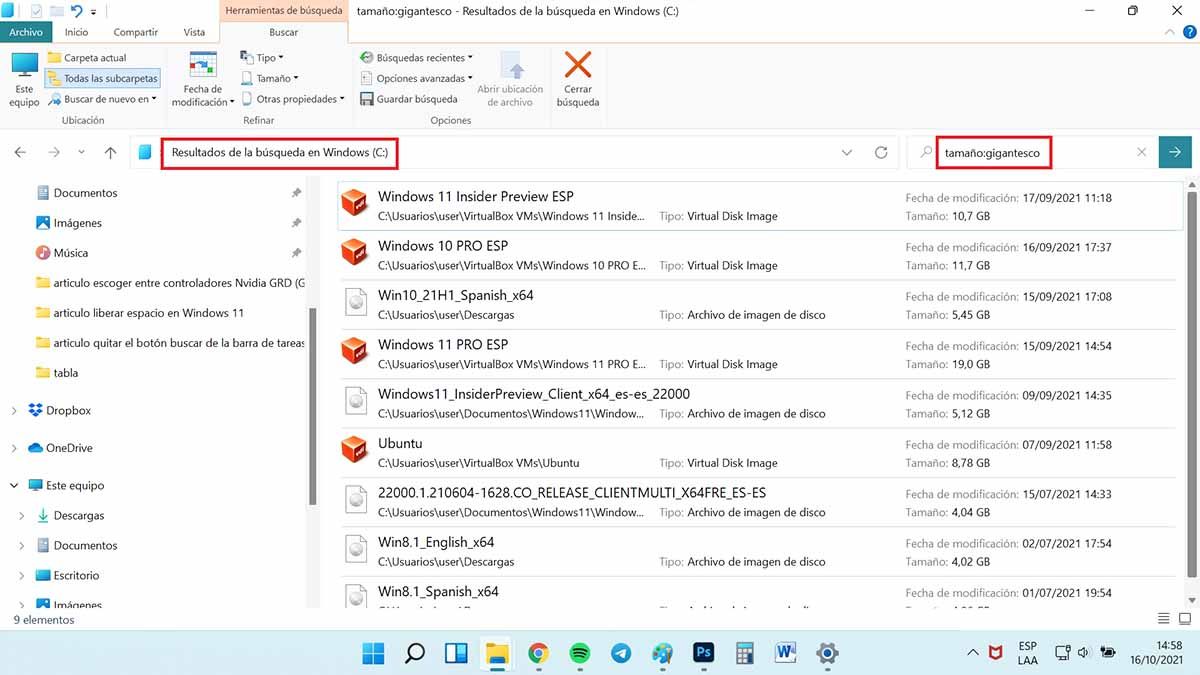Select Win10_21H1_Spanish_x64 file
Screen dimensions: 1200x675
pyautogui.click(x=761, y=304)
